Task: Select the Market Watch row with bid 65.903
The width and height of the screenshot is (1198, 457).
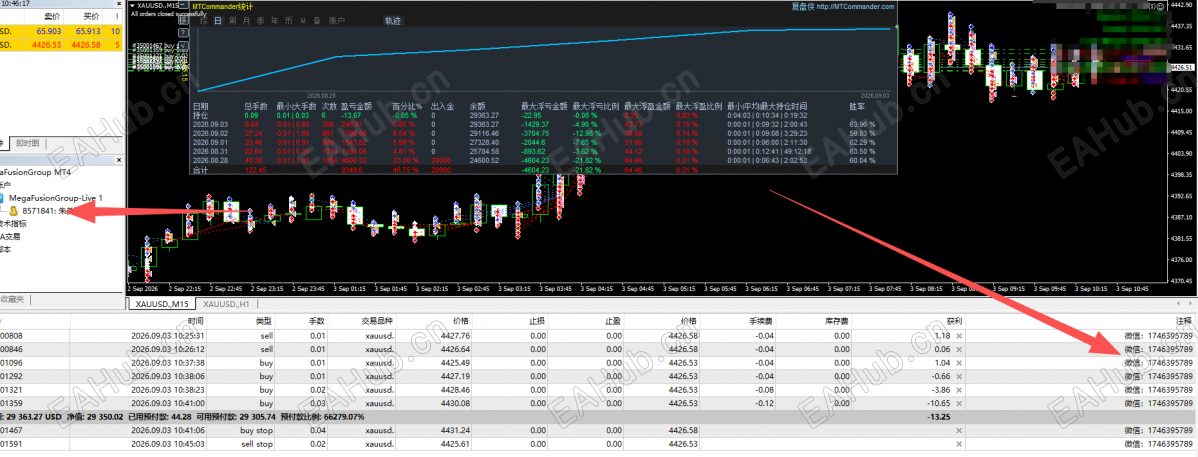Action: click(61, 31)
